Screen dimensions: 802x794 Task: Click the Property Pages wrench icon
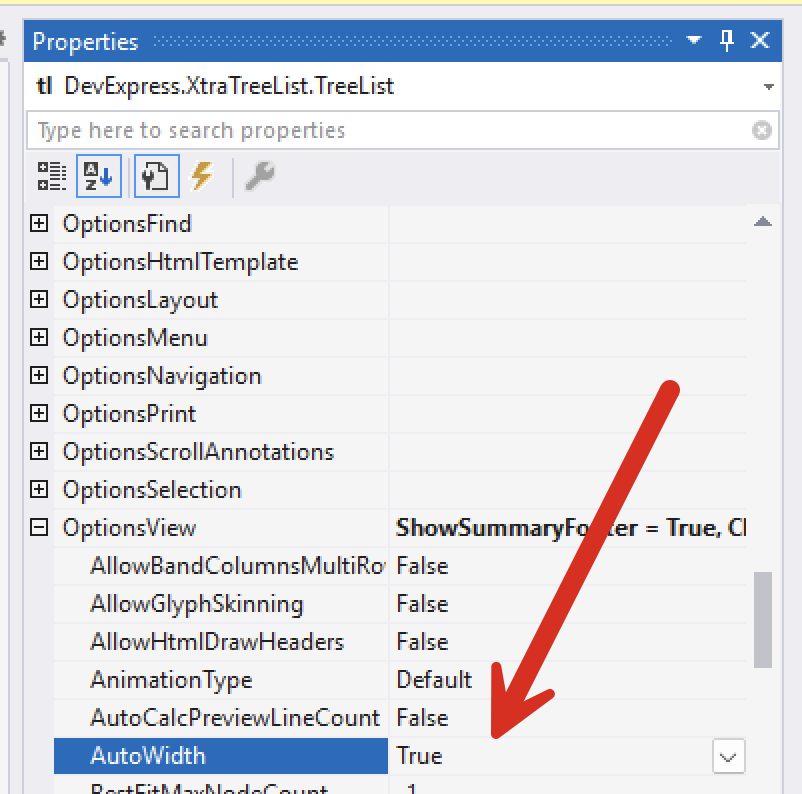tap(259, 176)
